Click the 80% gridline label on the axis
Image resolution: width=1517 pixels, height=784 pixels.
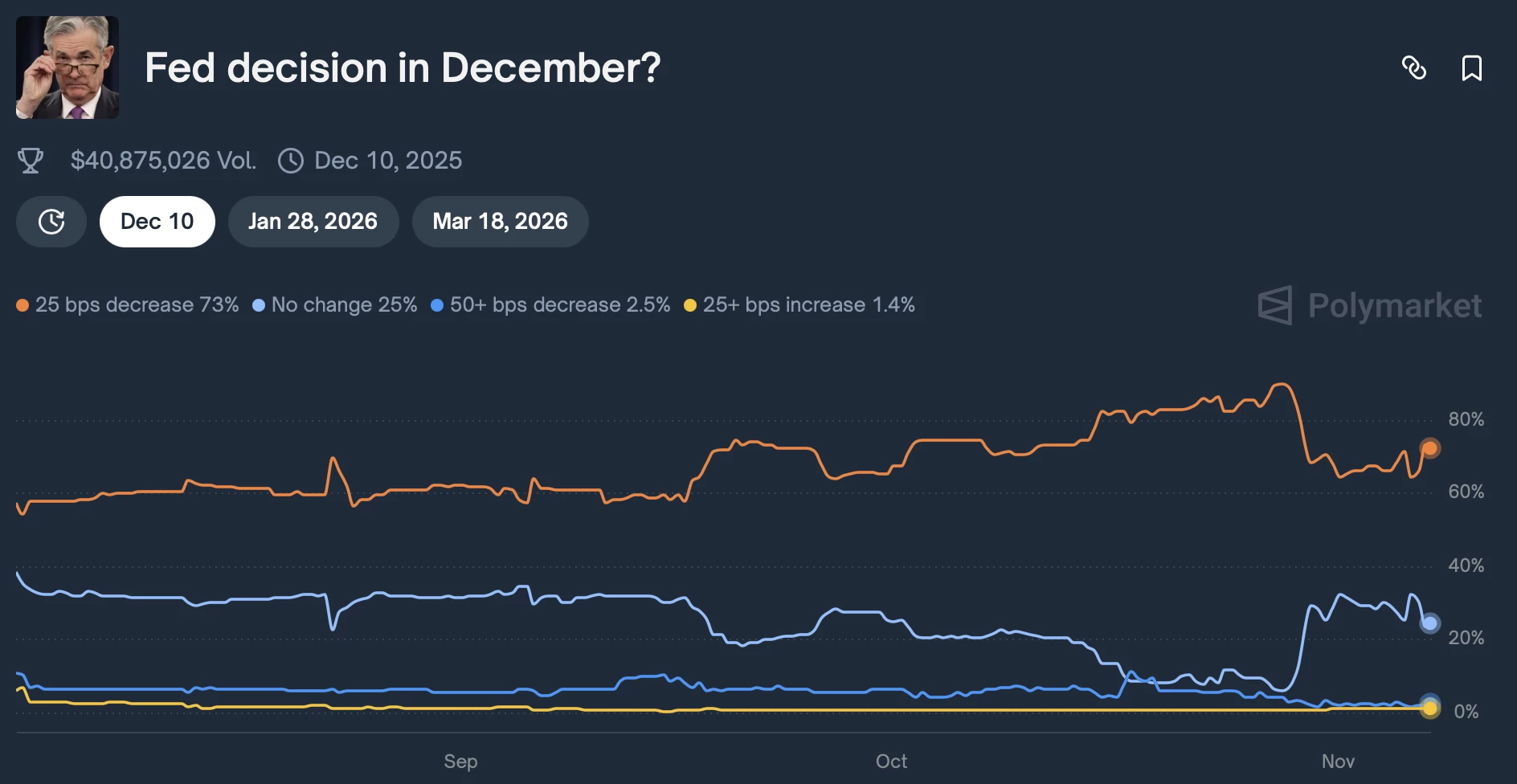point(1468,419)
